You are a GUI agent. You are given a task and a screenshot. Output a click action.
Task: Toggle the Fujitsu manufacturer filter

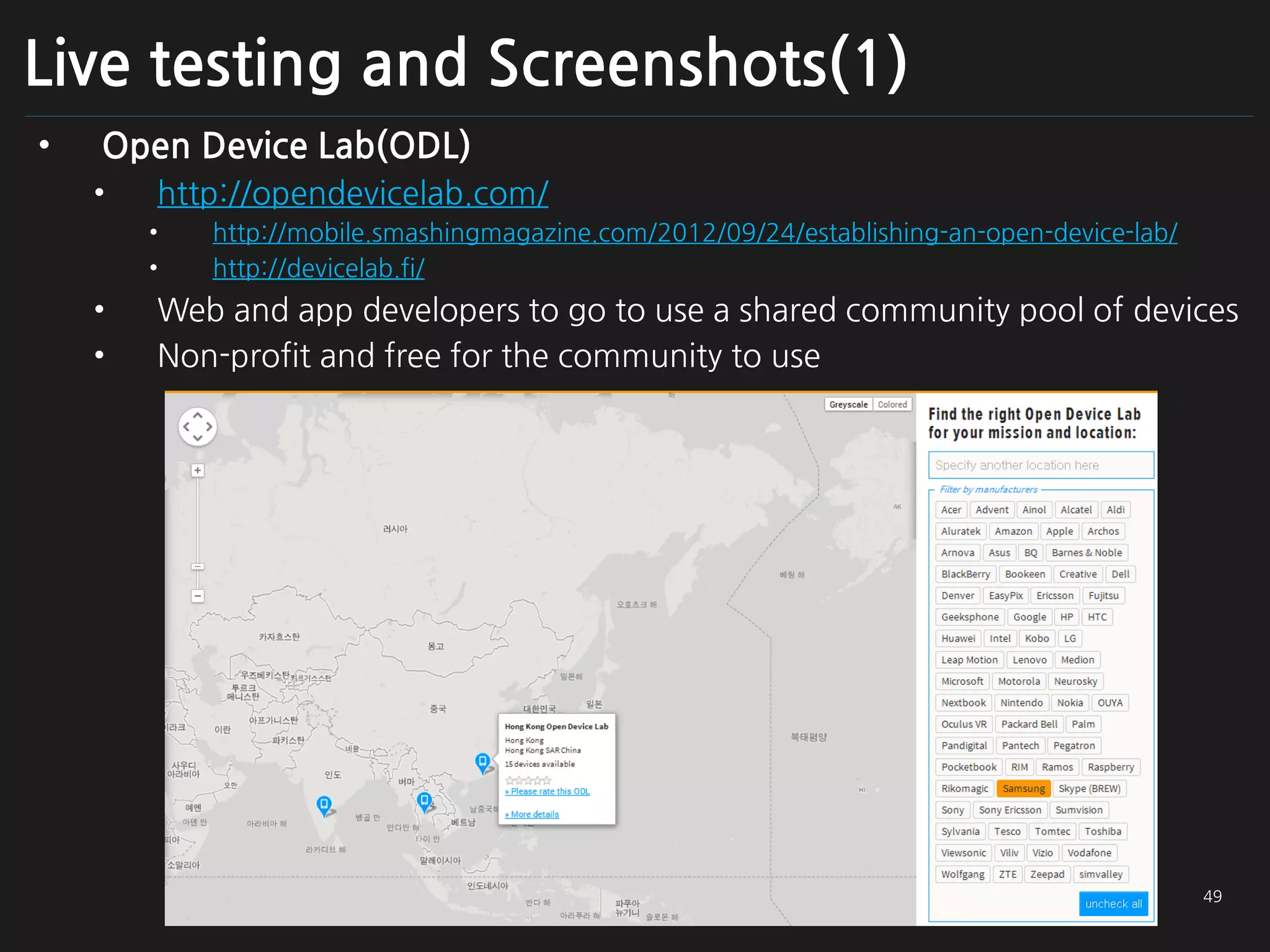1103,596
